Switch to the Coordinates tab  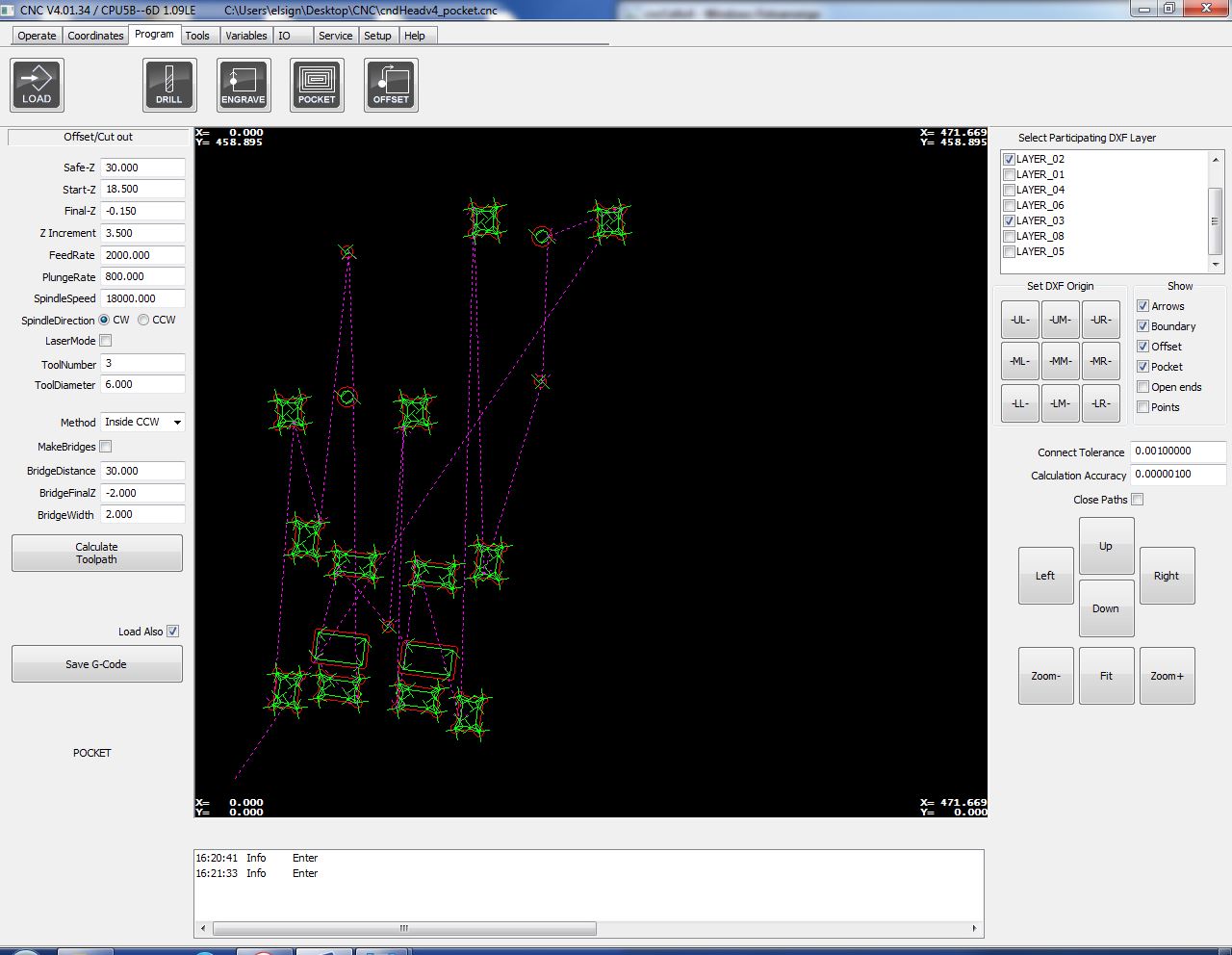click(95, 36)
